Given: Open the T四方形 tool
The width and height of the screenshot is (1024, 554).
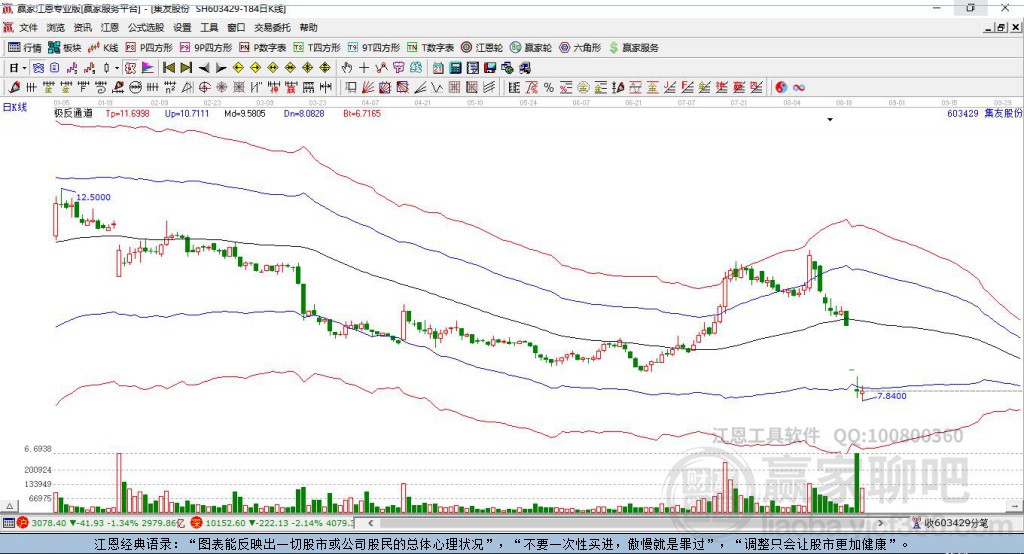Looking at the screenshot, I should pos(317,48).
